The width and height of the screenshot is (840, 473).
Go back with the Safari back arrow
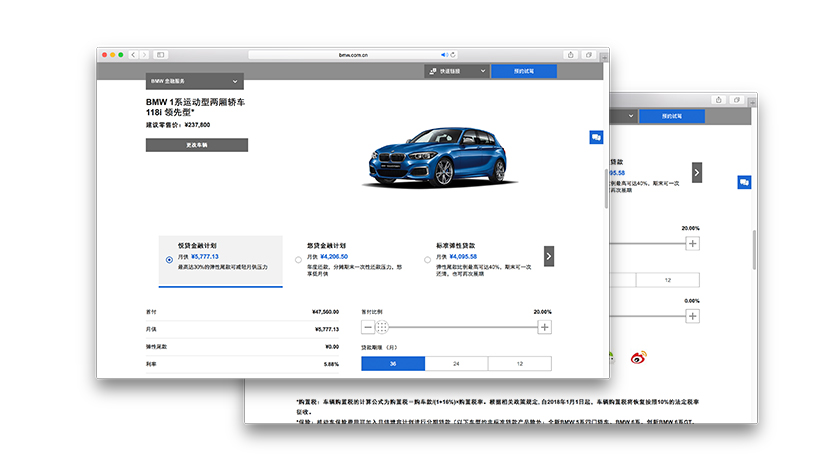point(133,55)
